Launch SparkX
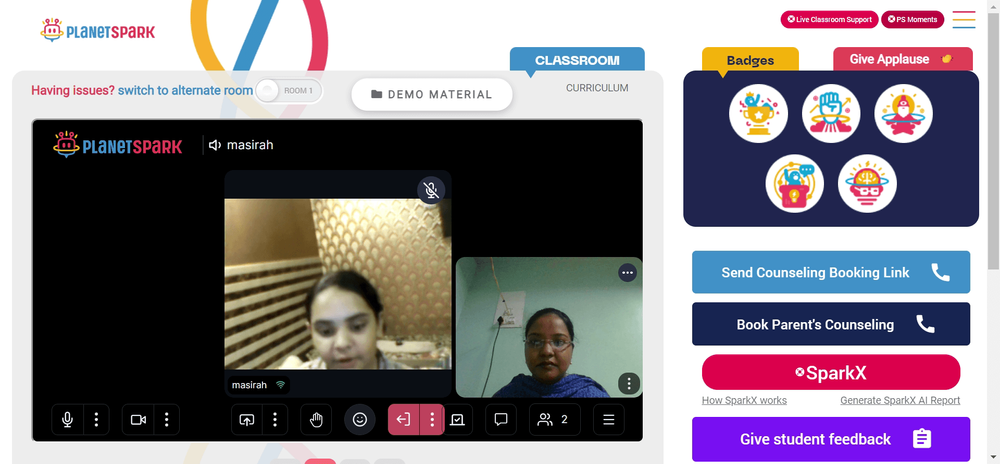The image size is (1000, 464). pyautogui.click(x=831, y=372)
